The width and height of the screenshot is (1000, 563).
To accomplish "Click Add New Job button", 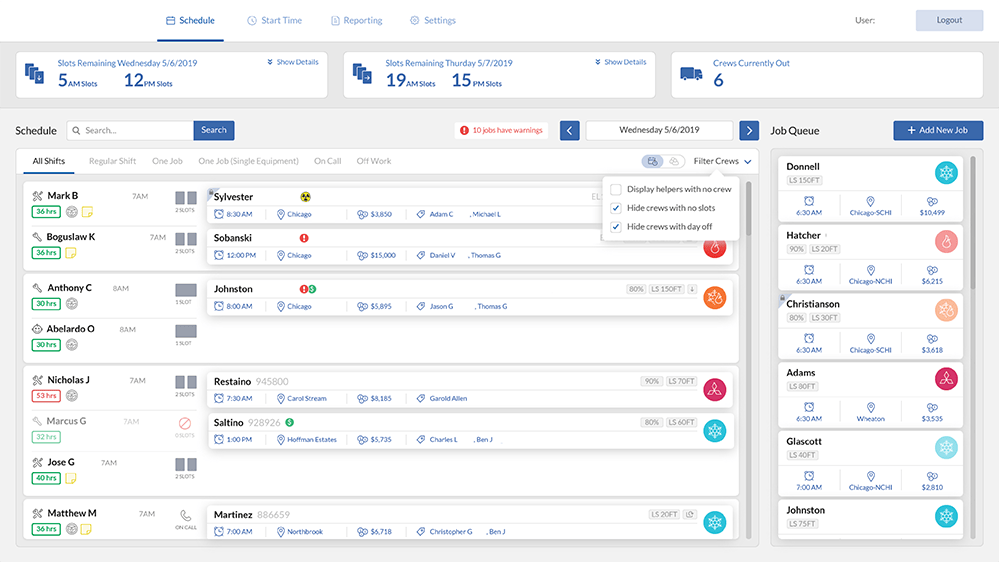I will [x=938, y=130].
